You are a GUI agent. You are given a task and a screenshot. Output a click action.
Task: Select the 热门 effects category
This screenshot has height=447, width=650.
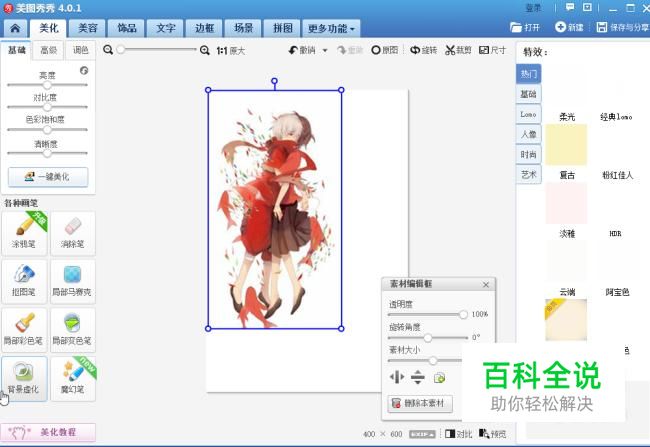(x=529, y=74)
